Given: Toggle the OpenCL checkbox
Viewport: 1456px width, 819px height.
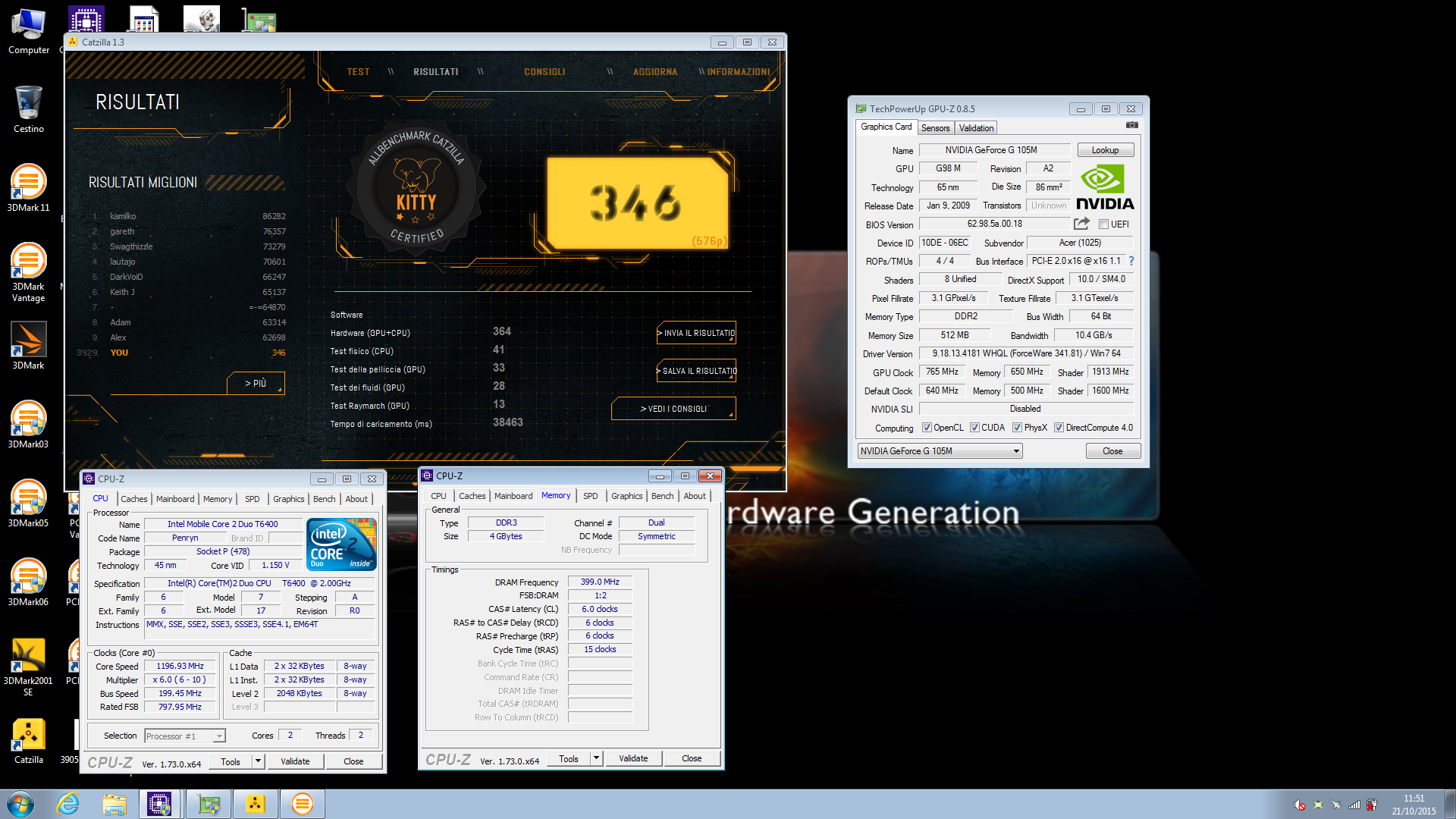Looking at the screenshot, I should 927,428.
